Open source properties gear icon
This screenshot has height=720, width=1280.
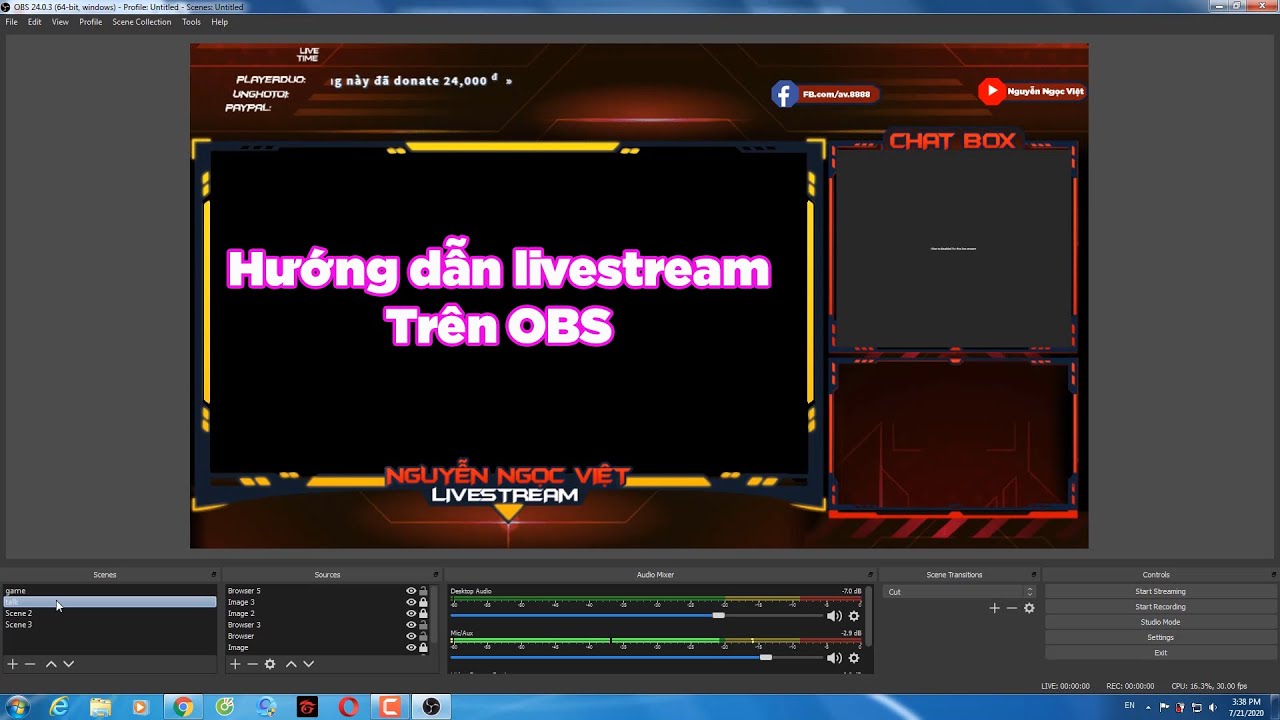click(x=270, y=664)
